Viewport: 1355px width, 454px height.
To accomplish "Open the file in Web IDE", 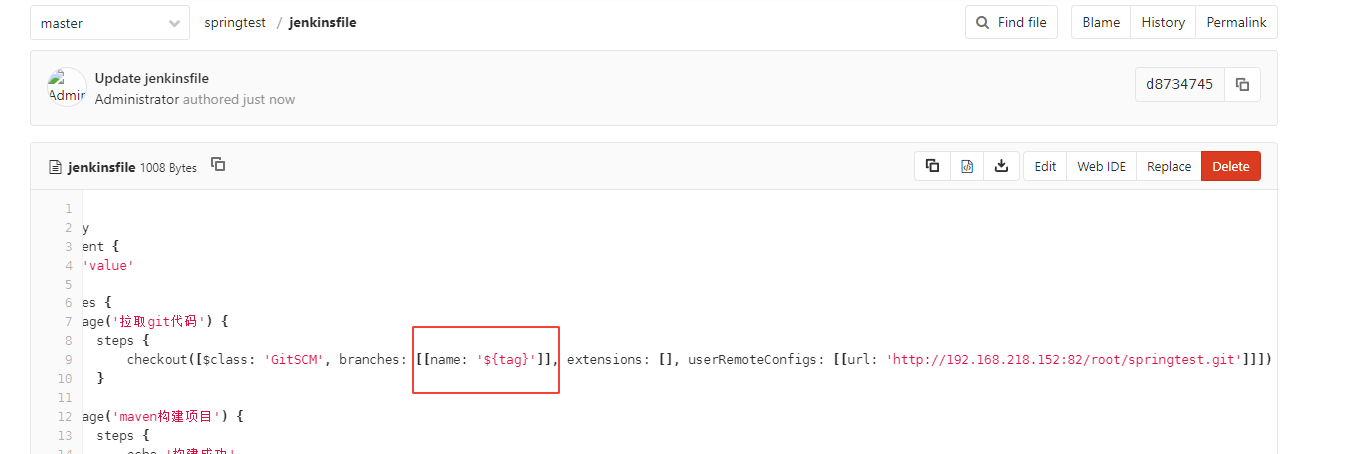I will point(1101,166).
